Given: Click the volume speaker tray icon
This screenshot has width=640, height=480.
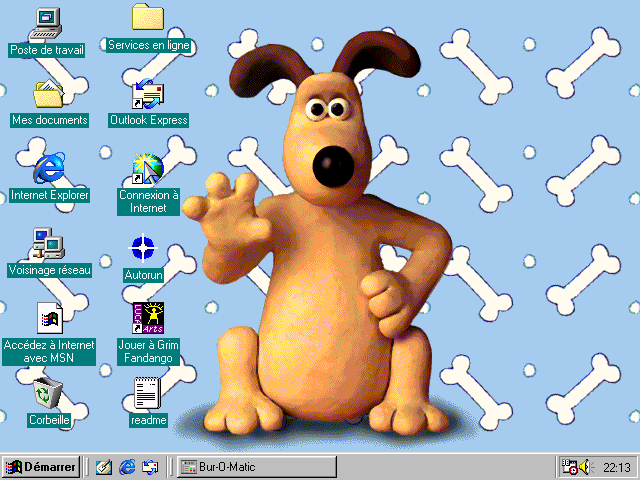Looking at the screenshot, I should click(x=586, y=467).
